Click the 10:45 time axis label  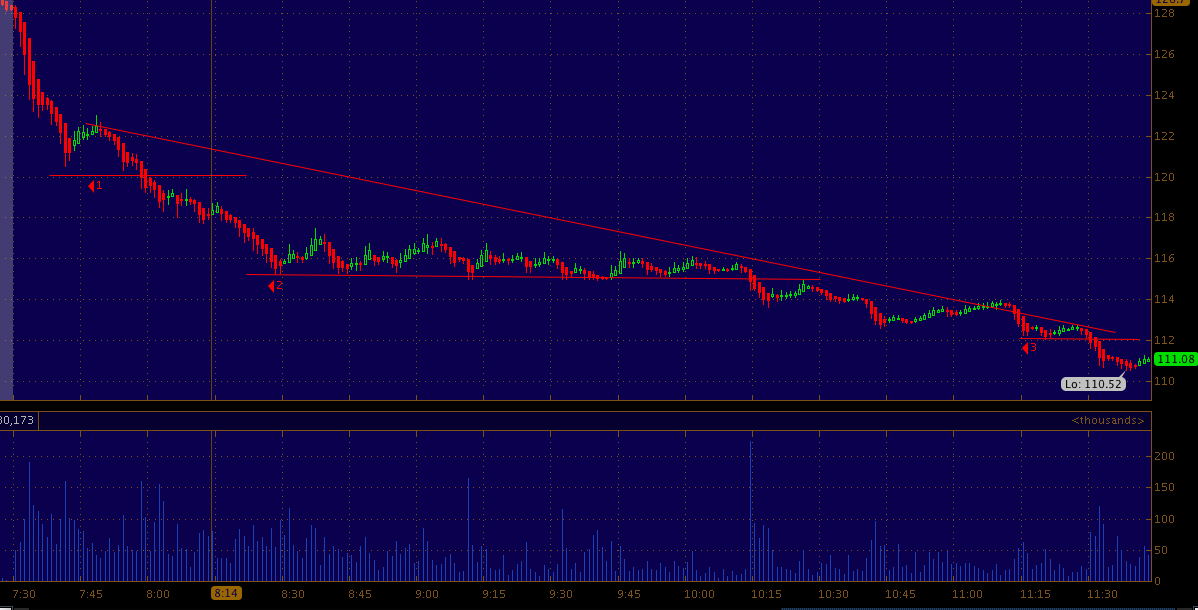tap(901, 594)
